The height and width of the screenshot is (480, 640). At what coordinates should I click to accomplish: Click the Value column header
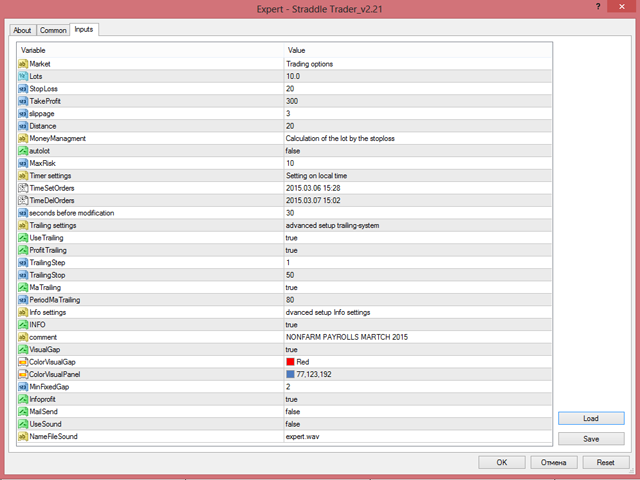coord(418,50)
